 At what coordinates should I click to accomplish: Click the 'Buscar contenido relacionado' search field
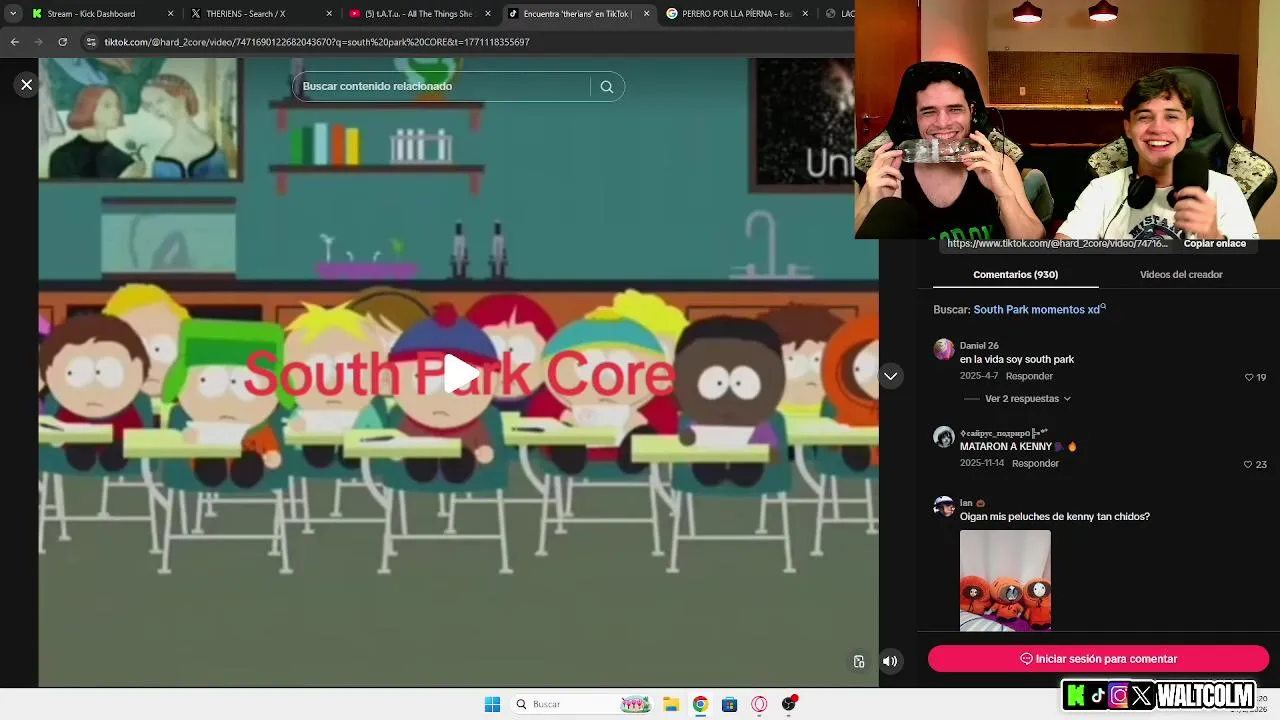tap(445, 86)
